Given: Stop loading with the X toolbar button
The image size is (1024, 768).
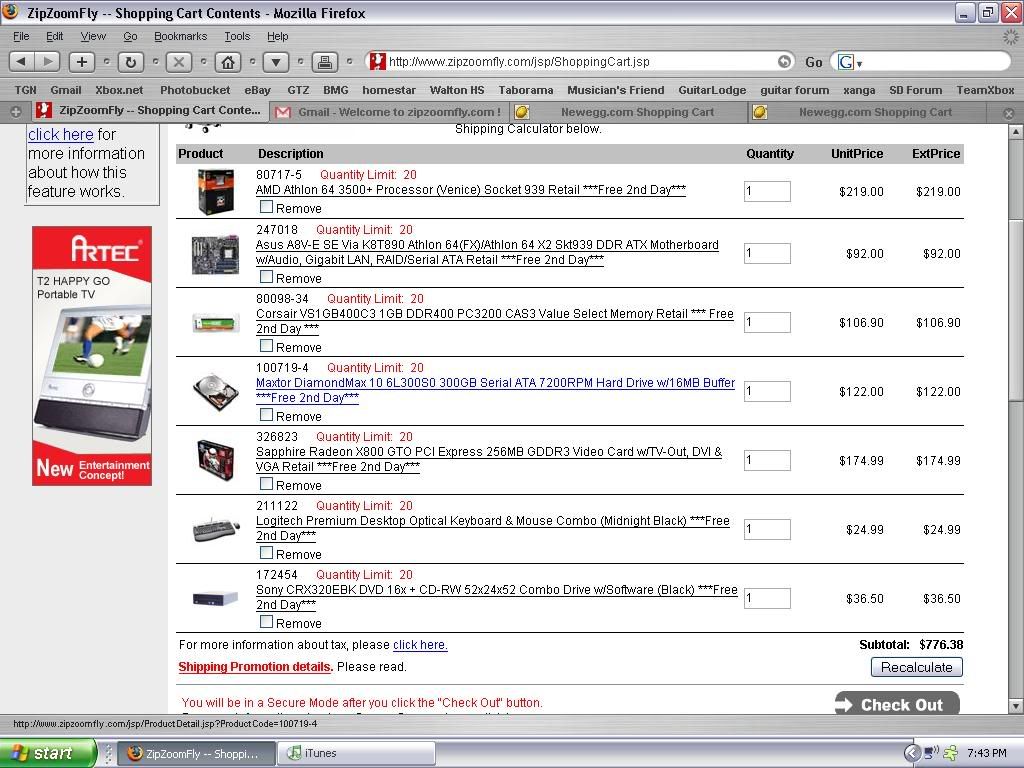Looking at the screenshot, I should click(x=178, y=62).
